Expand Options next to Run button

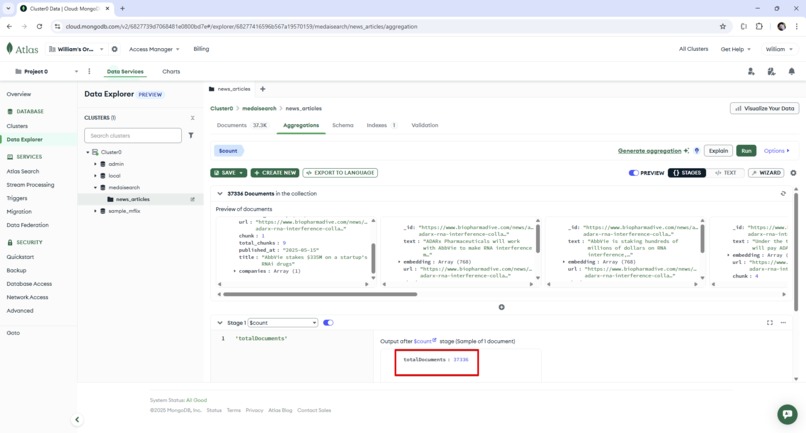[x=776, y=151]
